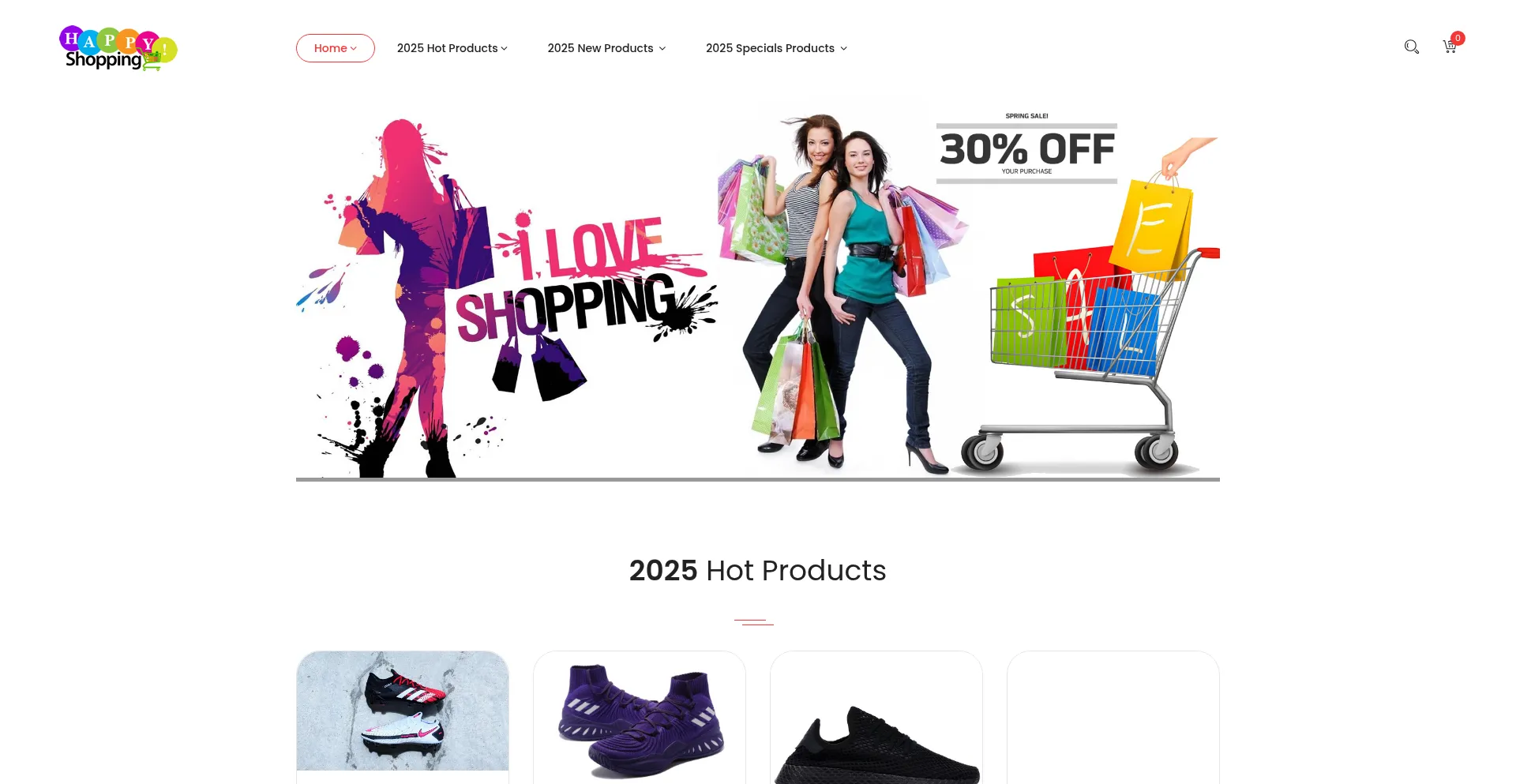
Task: Expand the chevron beside Home
Action: pos(354,49)
